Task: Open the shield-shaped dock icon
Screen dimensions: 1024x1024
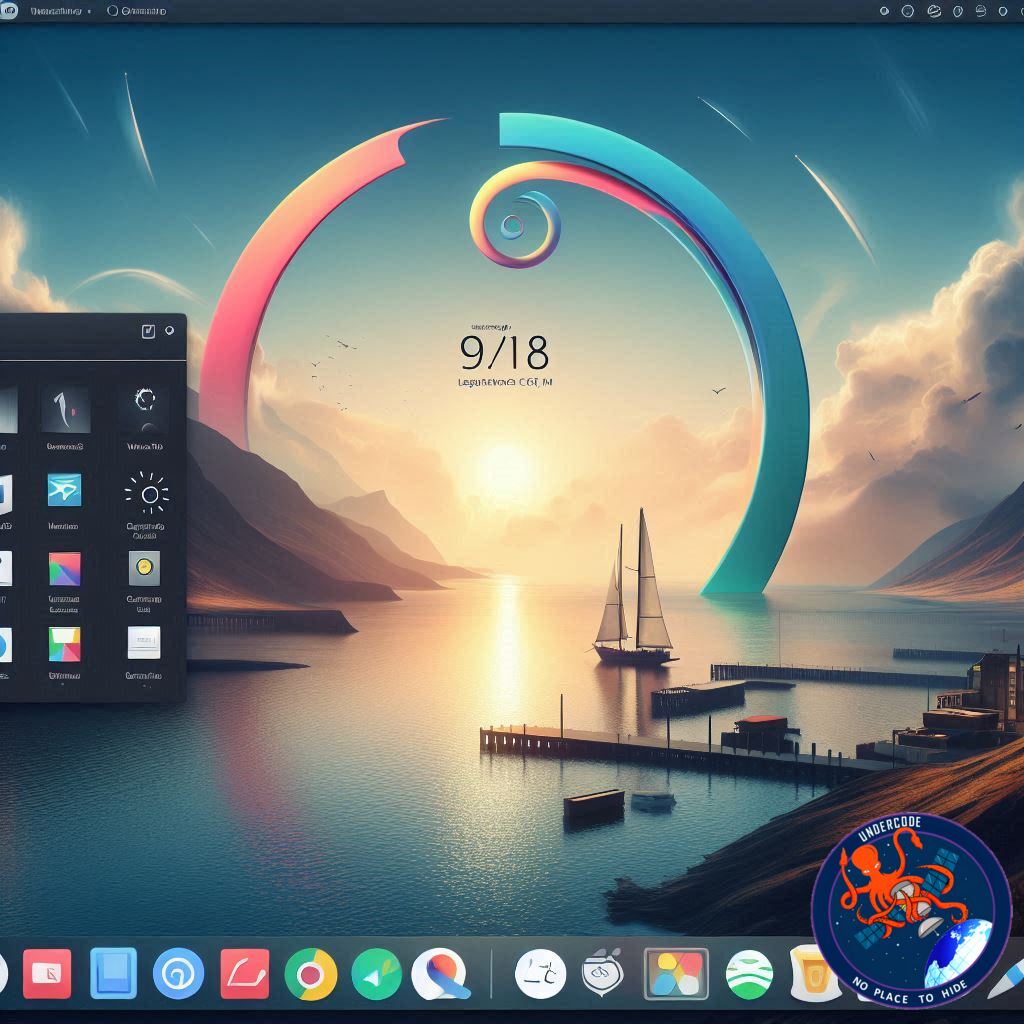Action: tap(603, 972)
